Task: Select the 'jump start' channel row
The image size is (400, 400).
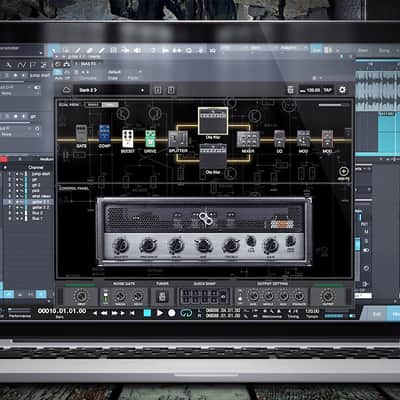Action: pyautogui.click(x=29, y=174)
